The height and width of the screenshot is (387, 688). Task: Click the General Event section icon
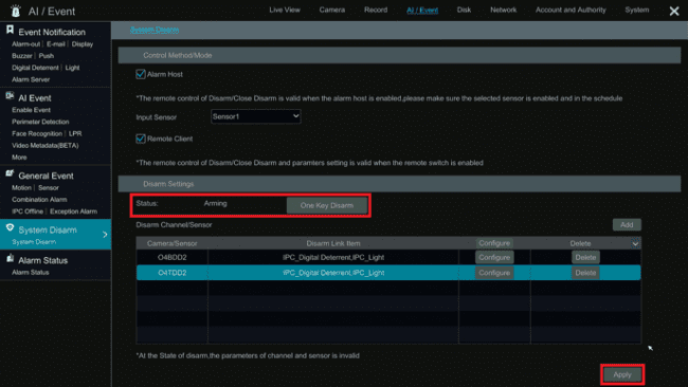(x=10, y=174)
